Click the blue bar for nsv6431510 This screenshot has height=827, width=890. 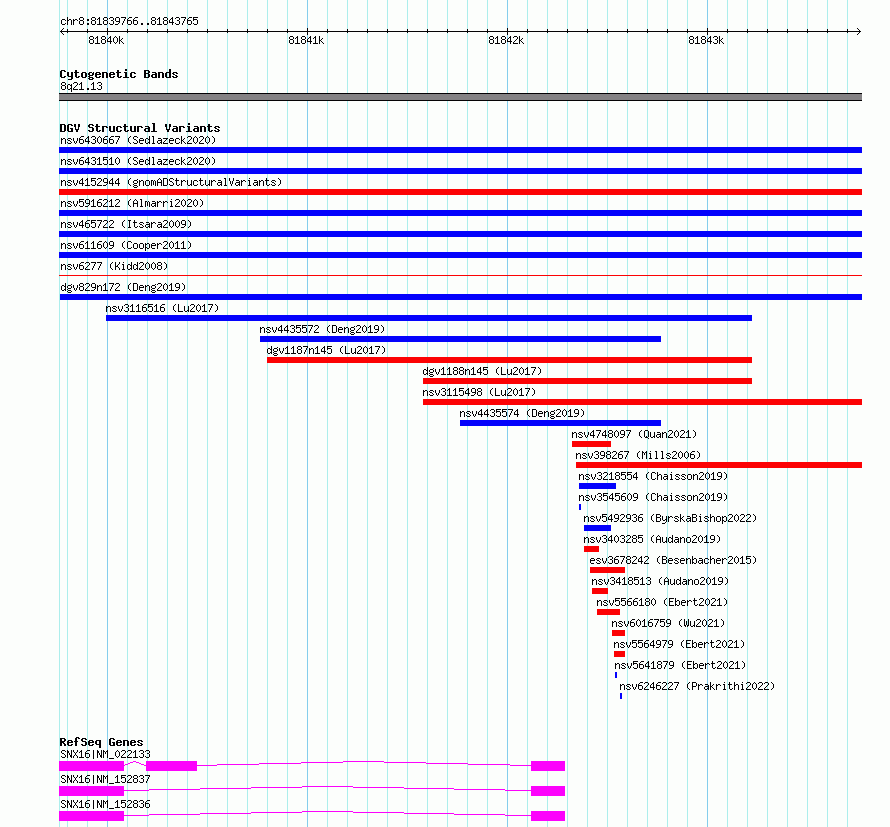[460, 171]
